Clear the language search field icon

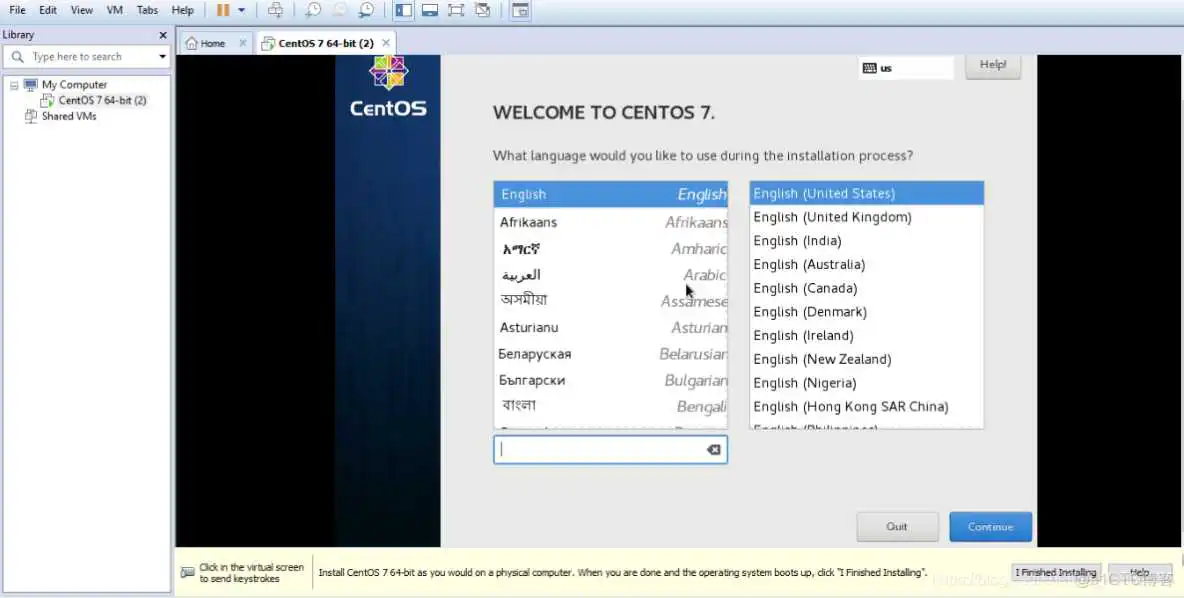713,450
